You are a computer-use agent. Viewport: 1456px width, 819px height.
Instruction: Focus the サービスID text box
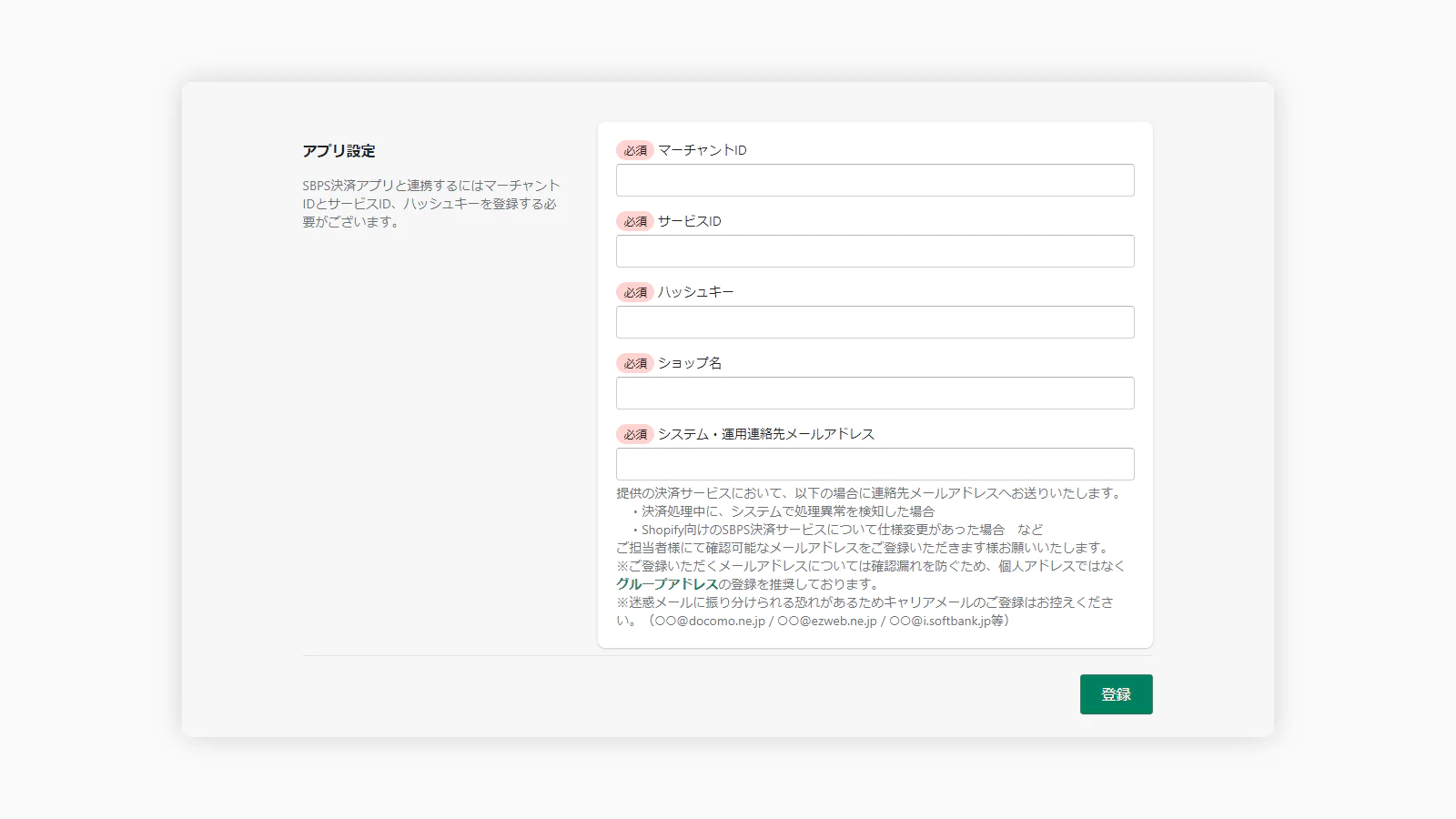(x=875, y=251)
